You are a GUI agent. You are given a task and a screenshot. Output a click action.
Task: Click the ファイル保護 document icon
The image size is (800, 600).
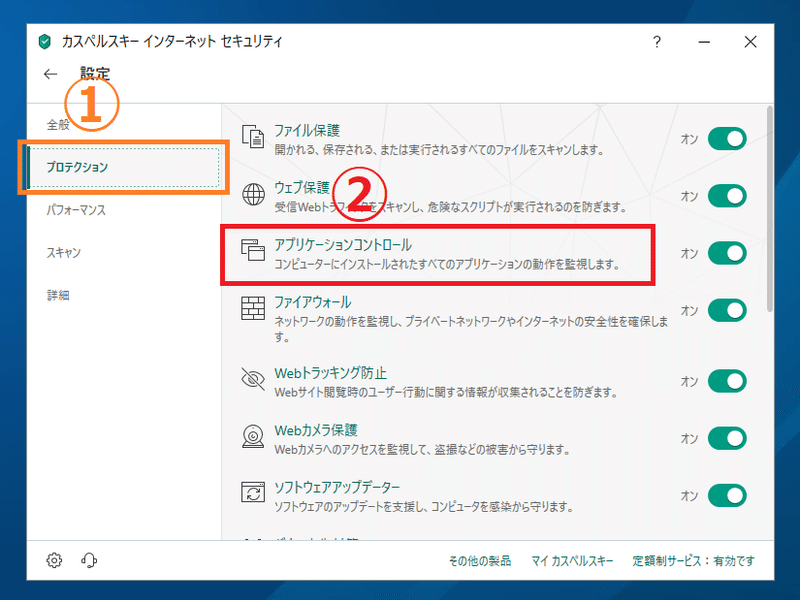(x=253, y=137)
